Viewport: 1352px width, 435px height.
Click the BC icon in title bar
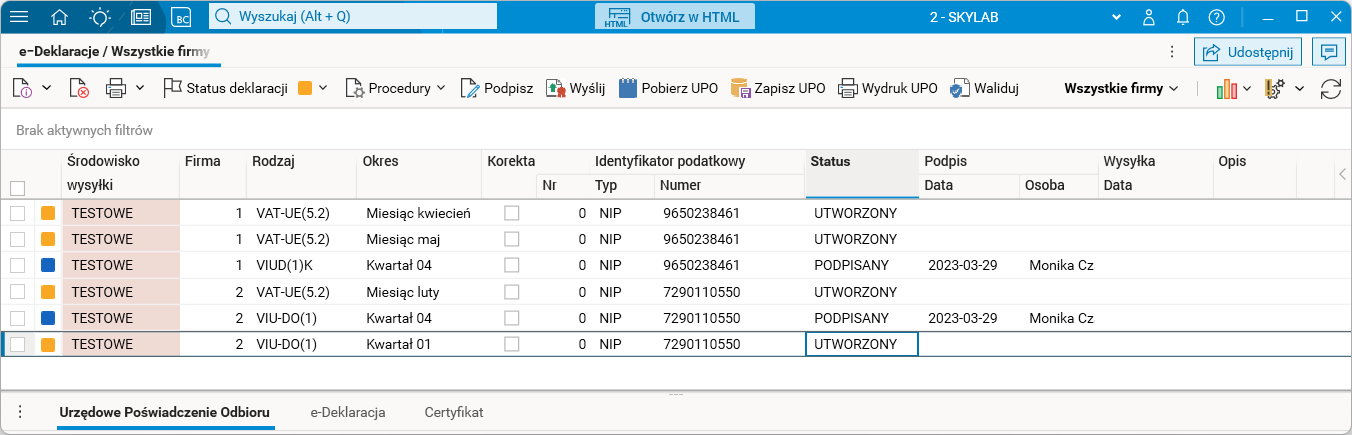click(x=181, y=17)
